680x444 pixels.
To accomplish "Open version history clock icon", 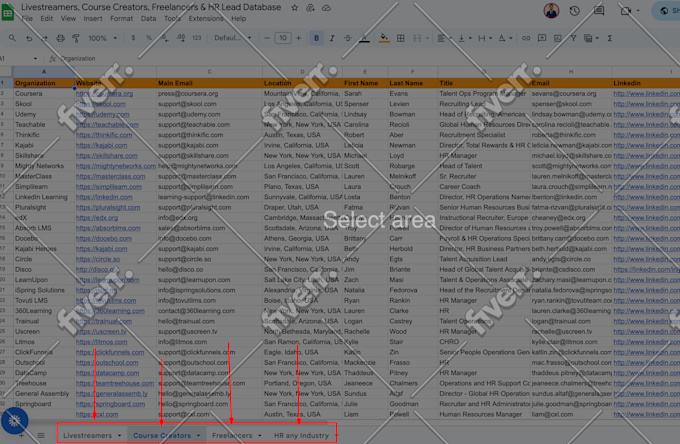I will pos(575,11).
